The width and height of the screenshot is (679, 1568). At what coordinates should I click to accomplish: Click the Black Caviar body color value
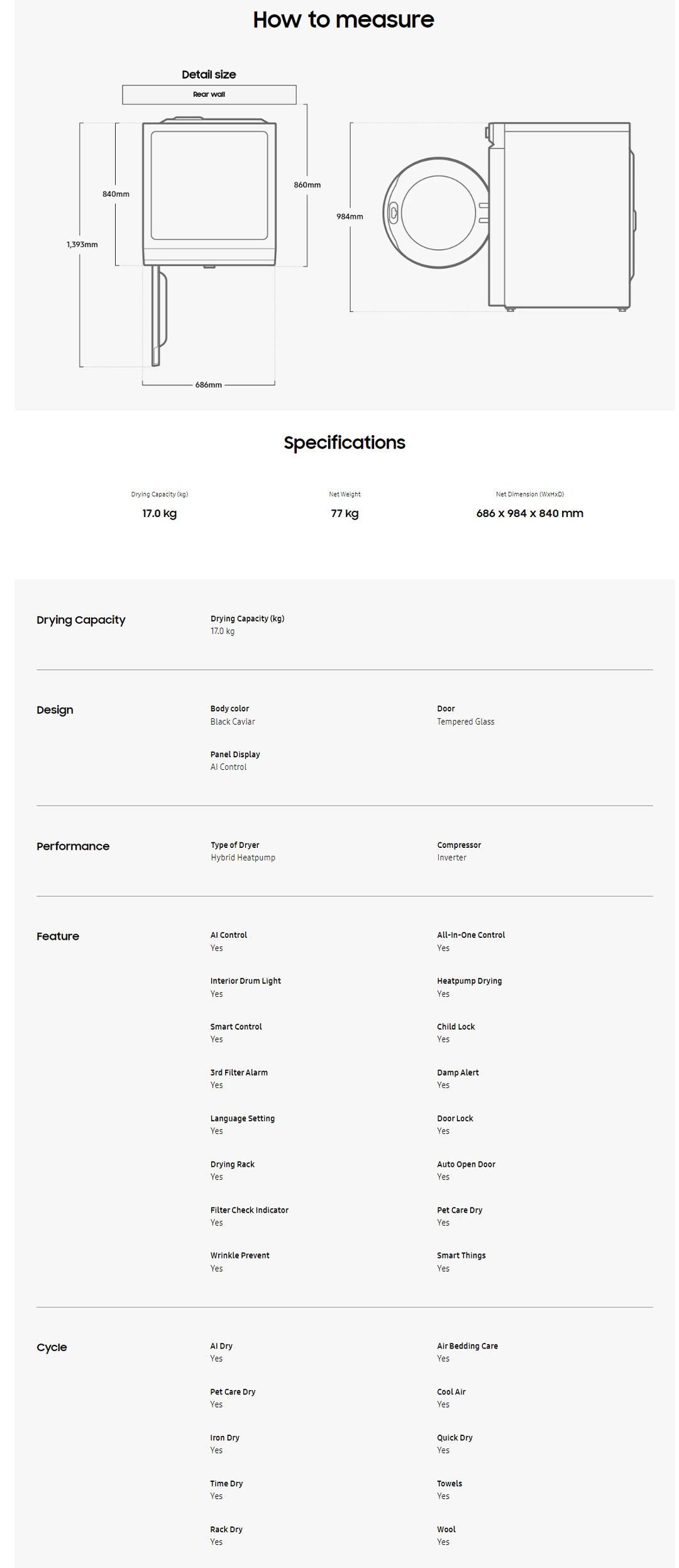pos(233,722)
